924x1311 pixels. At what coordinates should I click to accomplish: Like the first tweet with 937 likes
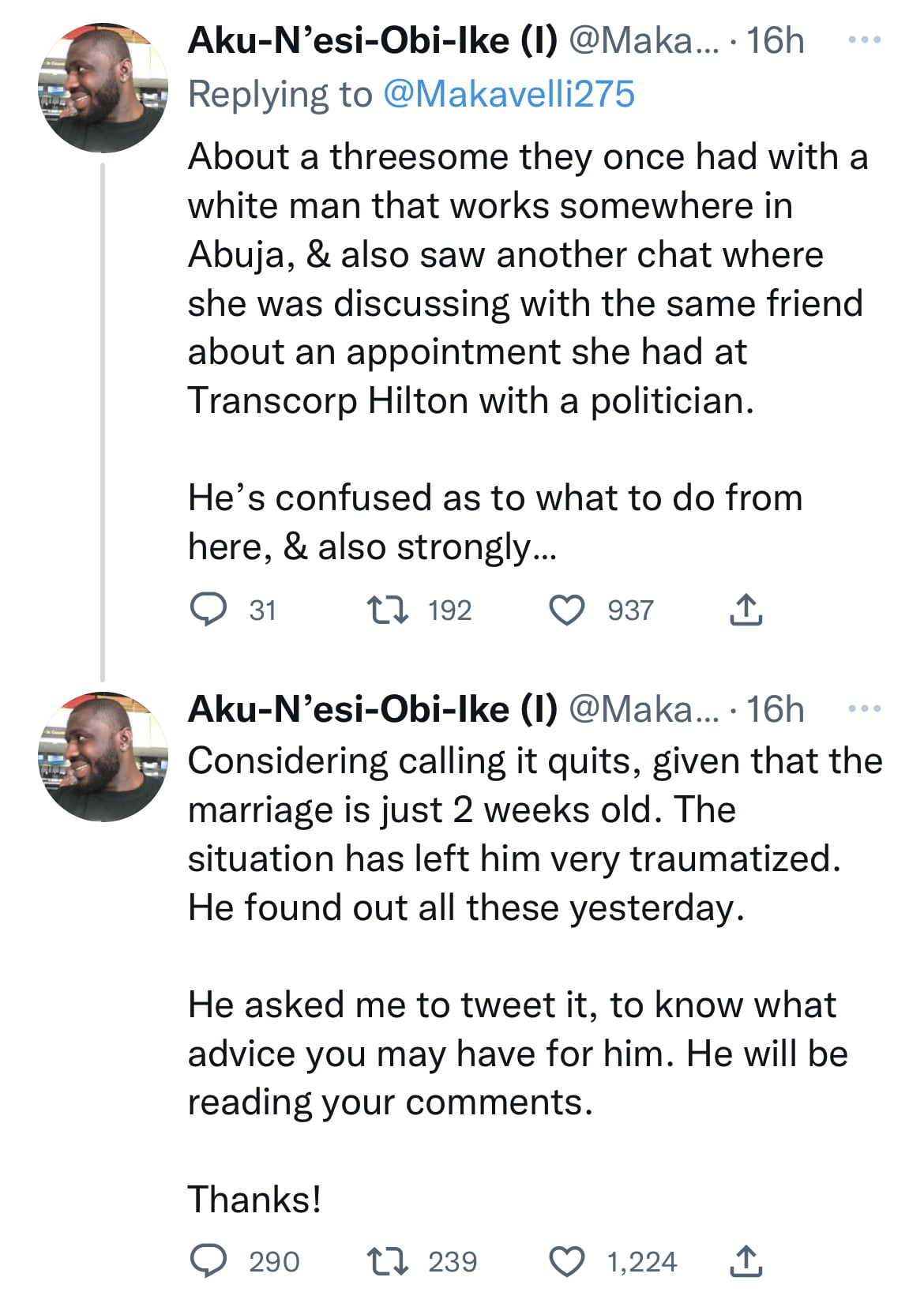(x=566, y=610)
